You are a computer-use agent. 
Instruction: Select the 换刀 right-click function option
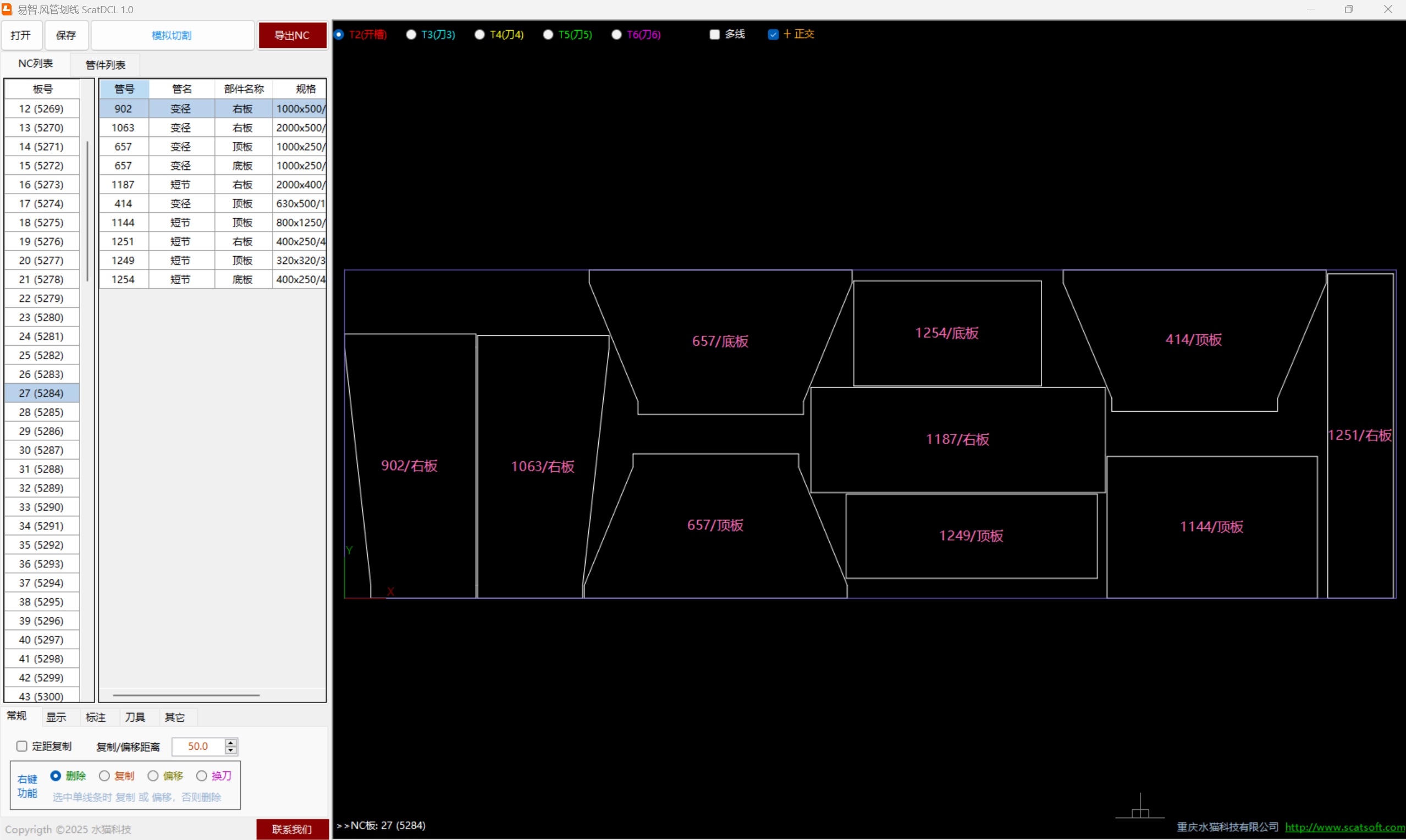pos(201,776)
